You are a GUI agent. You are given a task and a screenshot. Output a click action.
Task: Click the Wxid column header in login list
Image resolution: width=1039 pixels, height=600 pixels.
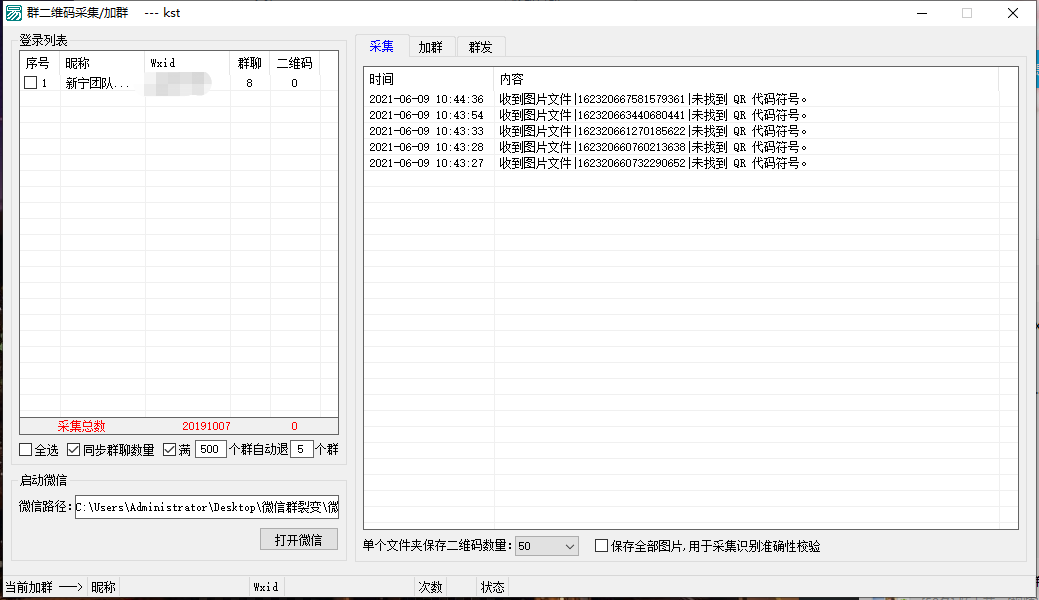tap(188, 63)
